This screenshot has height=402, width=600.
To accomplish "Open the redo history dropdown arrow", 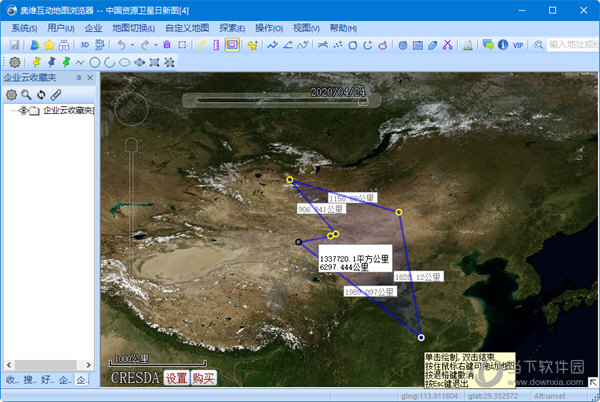I will [x=156, y=45].
